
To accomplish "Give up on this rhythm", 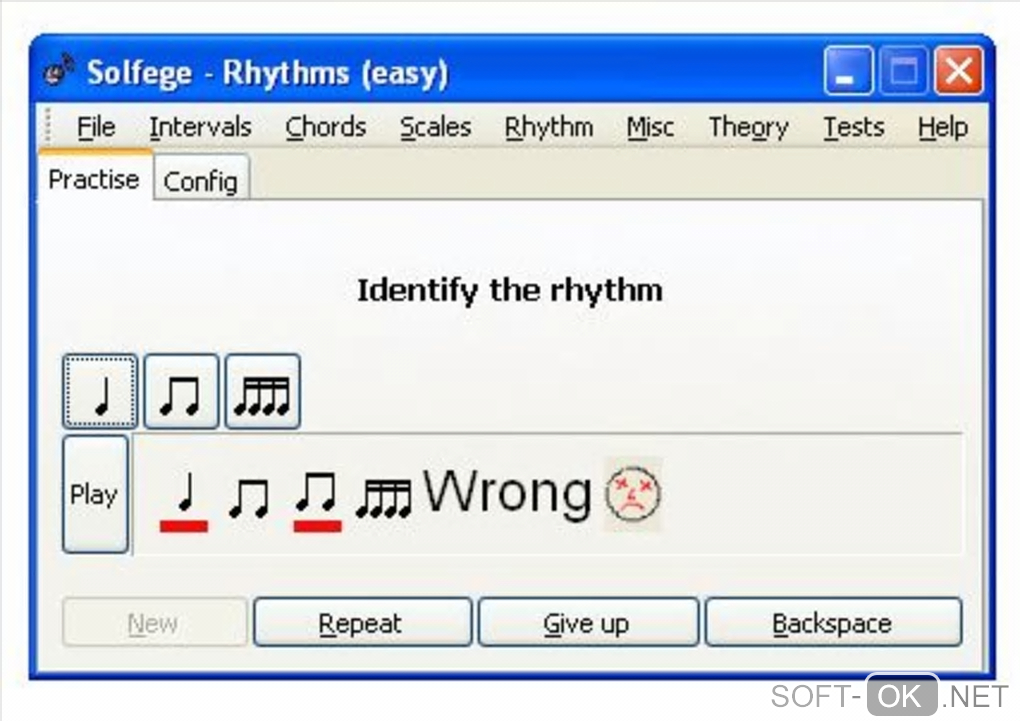I will point(588,623).
